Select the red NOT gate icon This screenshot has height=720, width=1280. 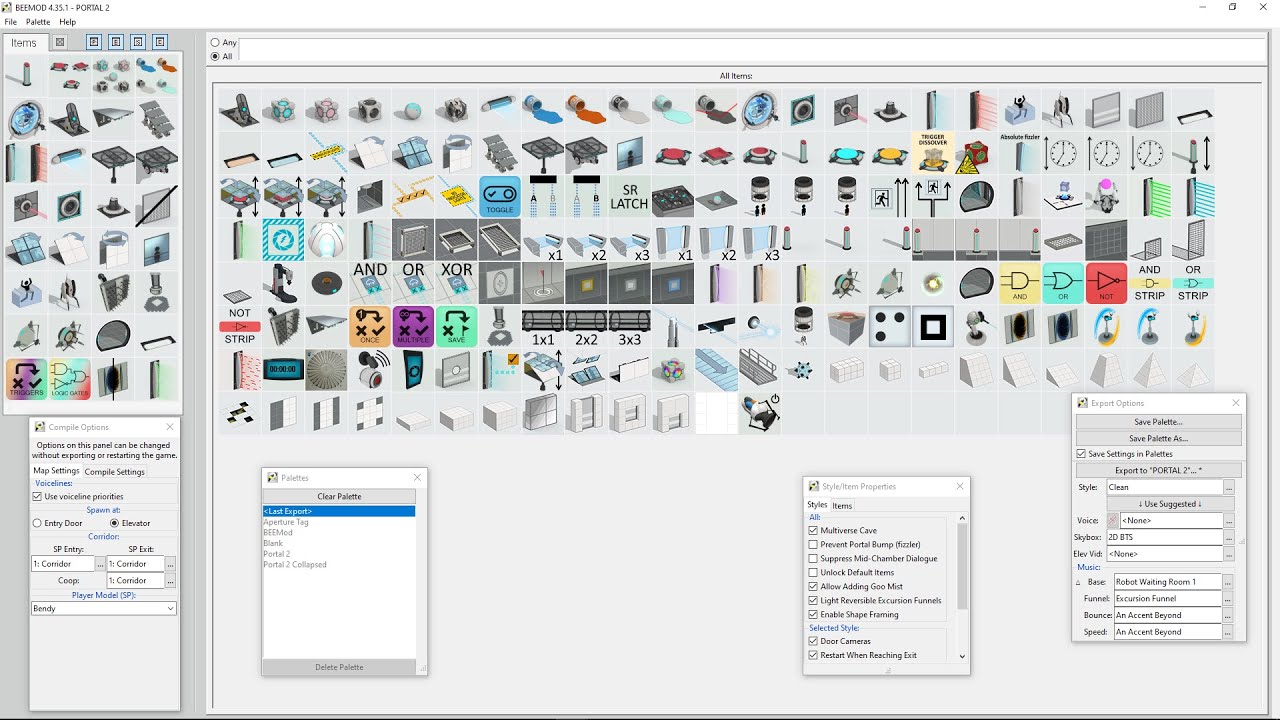point(1106,283)
